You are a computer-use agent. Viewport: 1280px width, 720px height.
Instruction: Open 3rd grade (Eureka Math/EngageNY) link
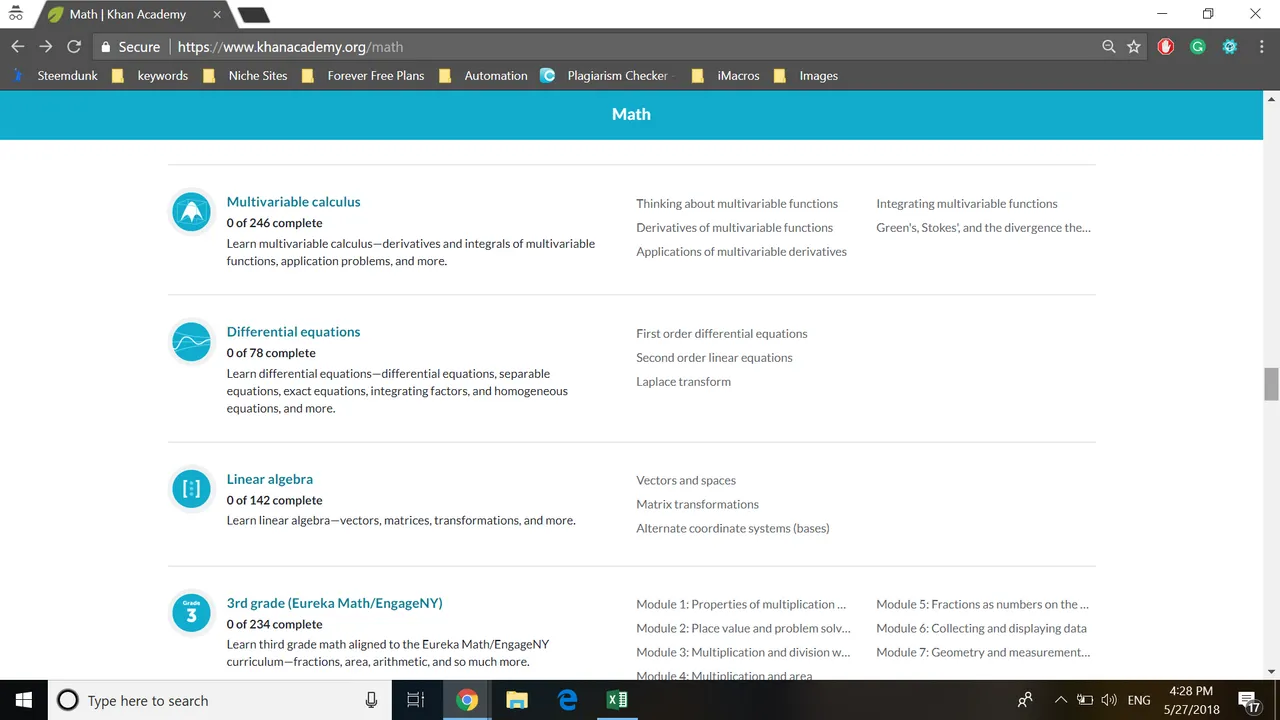[x=334, y=603]
